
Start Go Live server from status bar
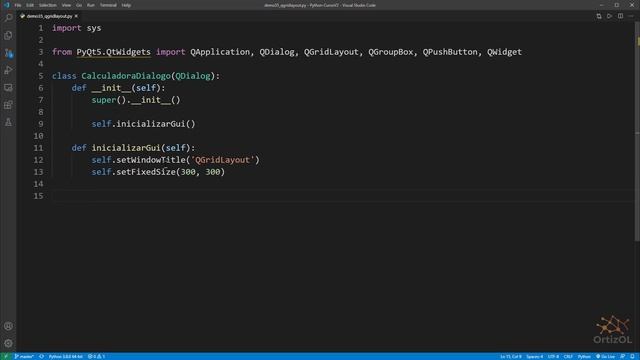605,356
